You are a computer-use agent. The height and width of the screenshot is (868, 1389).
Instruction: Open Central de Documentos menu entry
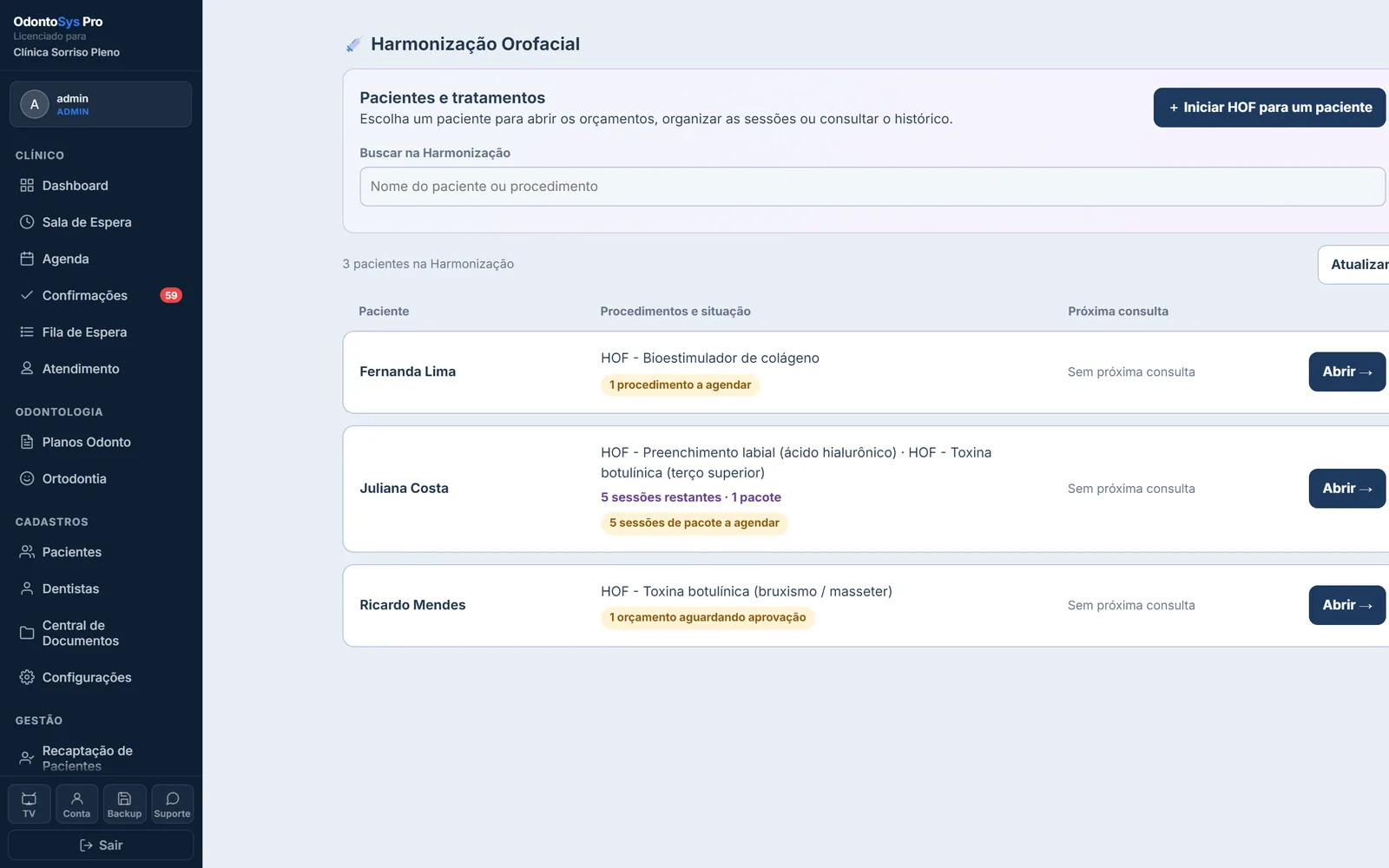coord(101,633)
